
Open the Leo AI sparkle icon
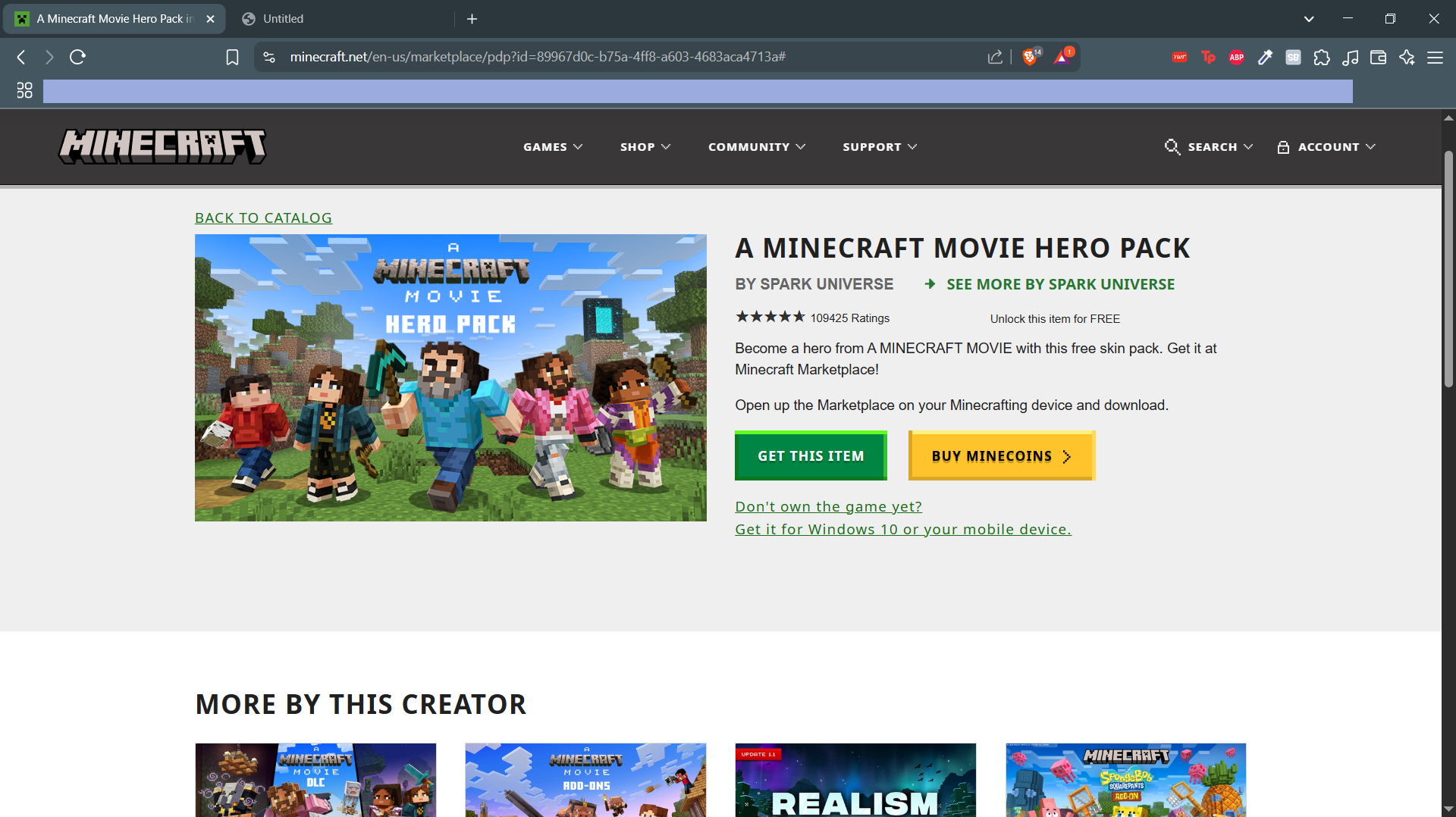(1407, 57)
